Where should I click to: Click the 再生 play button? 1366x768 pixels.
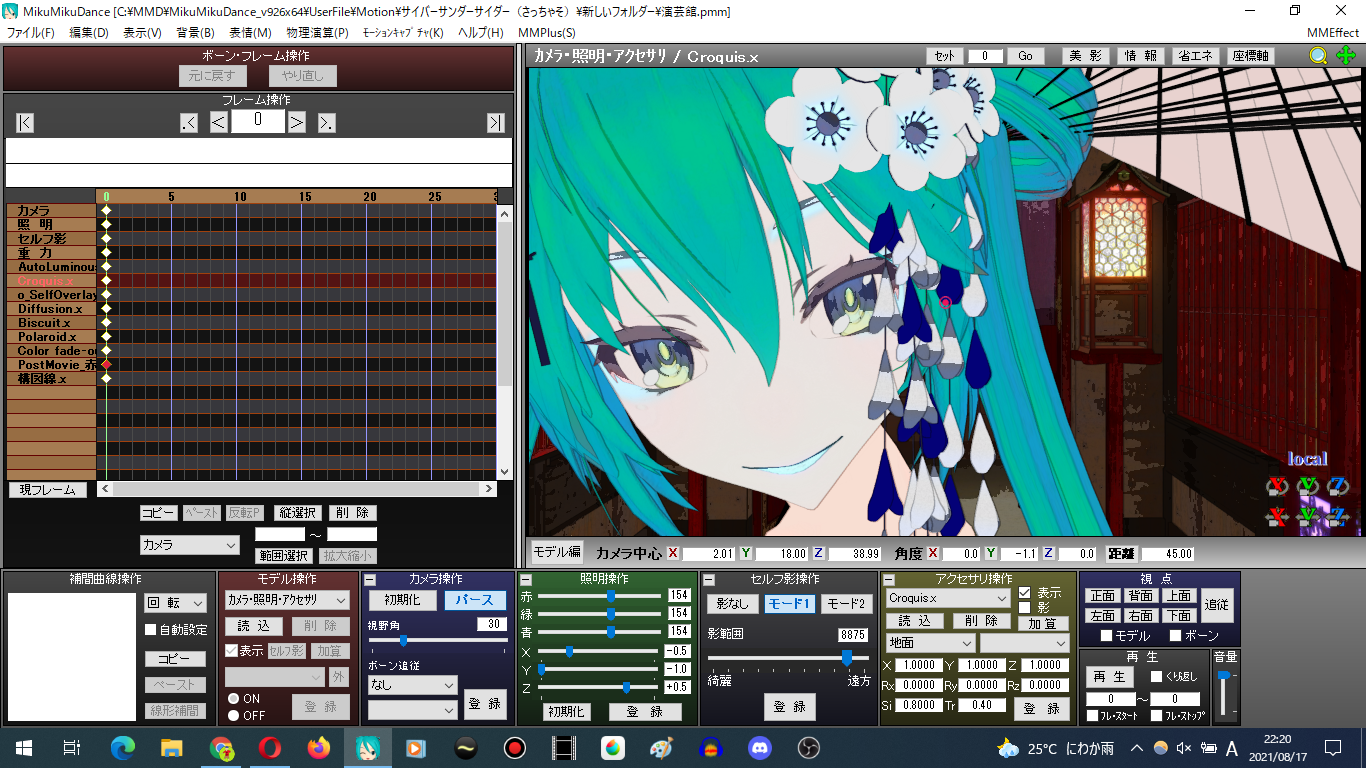coord(1109,677)
